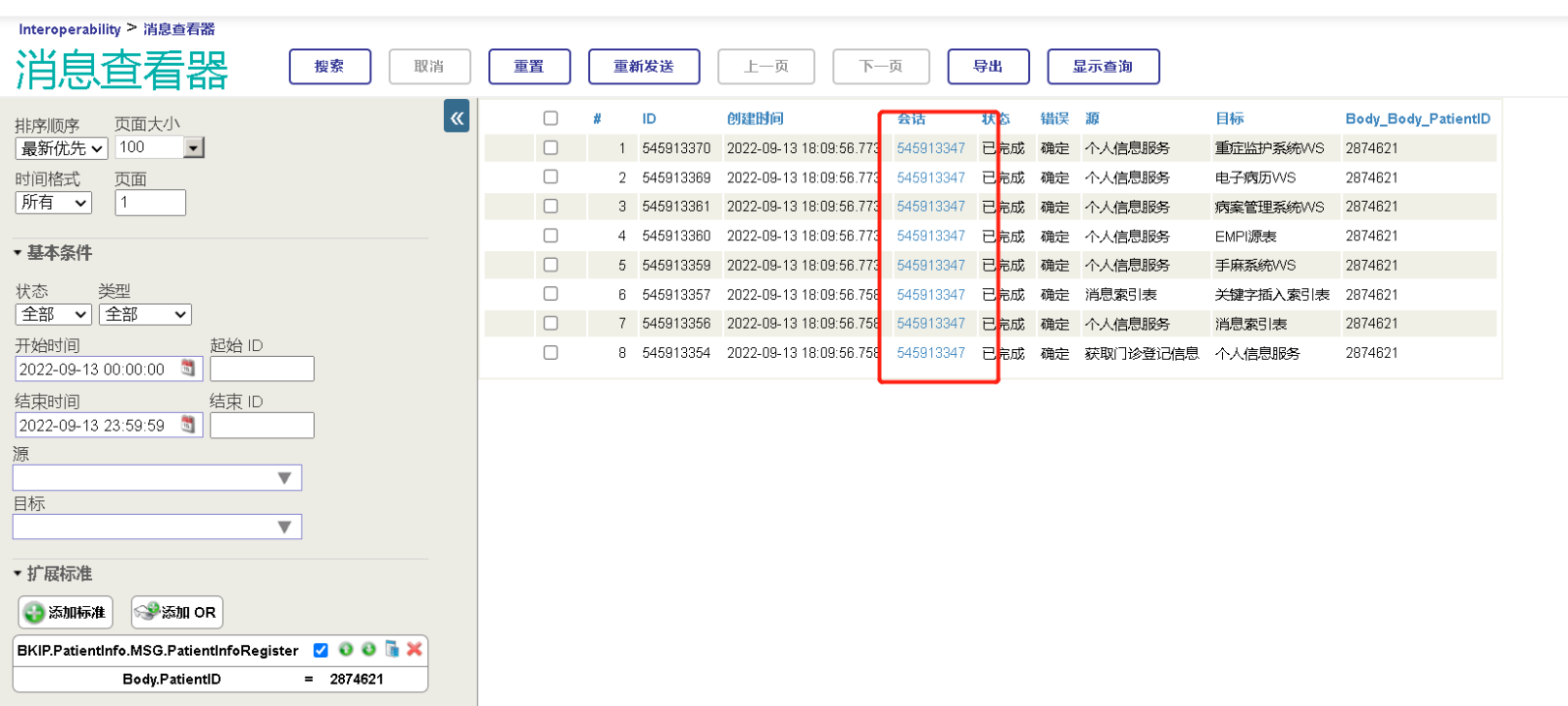Click the Body_Body_PatientID column header
Screen dimensions: 1568x706
(1417, 119)
